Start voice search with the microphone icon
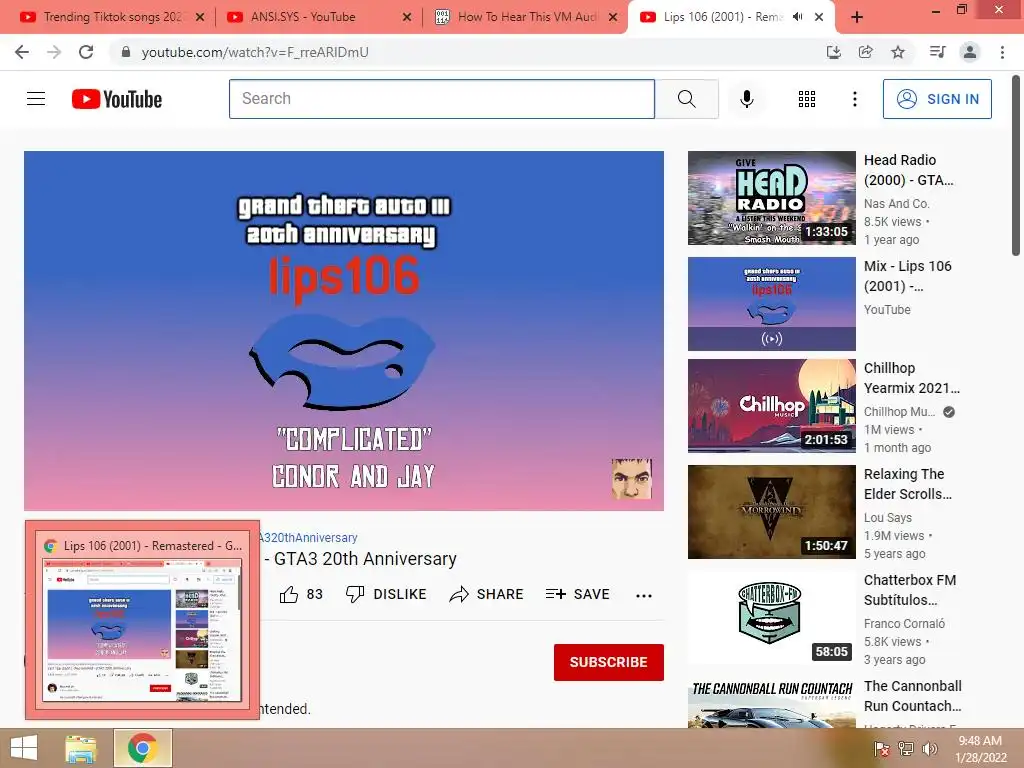This screenshot has width=1024, height=768. coord(747,99)
